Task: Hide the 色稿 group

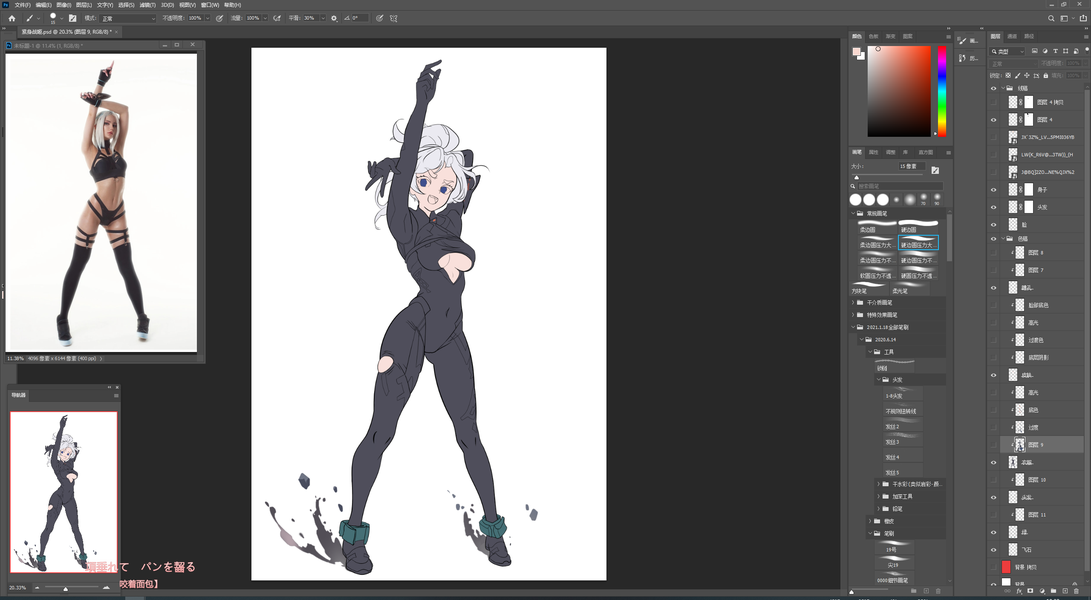Action: coord(994,239)
